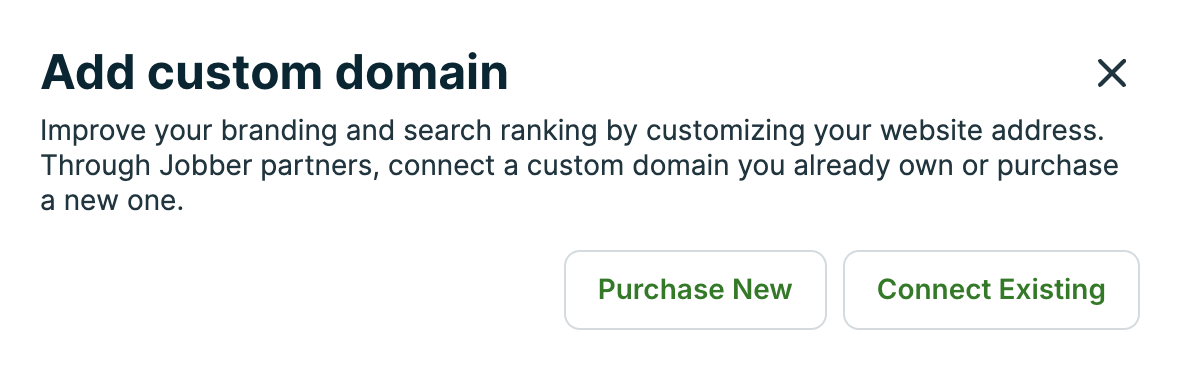Start buying a new custom domain
This screenshot has height=376, width=1180.
pos(695,290)
